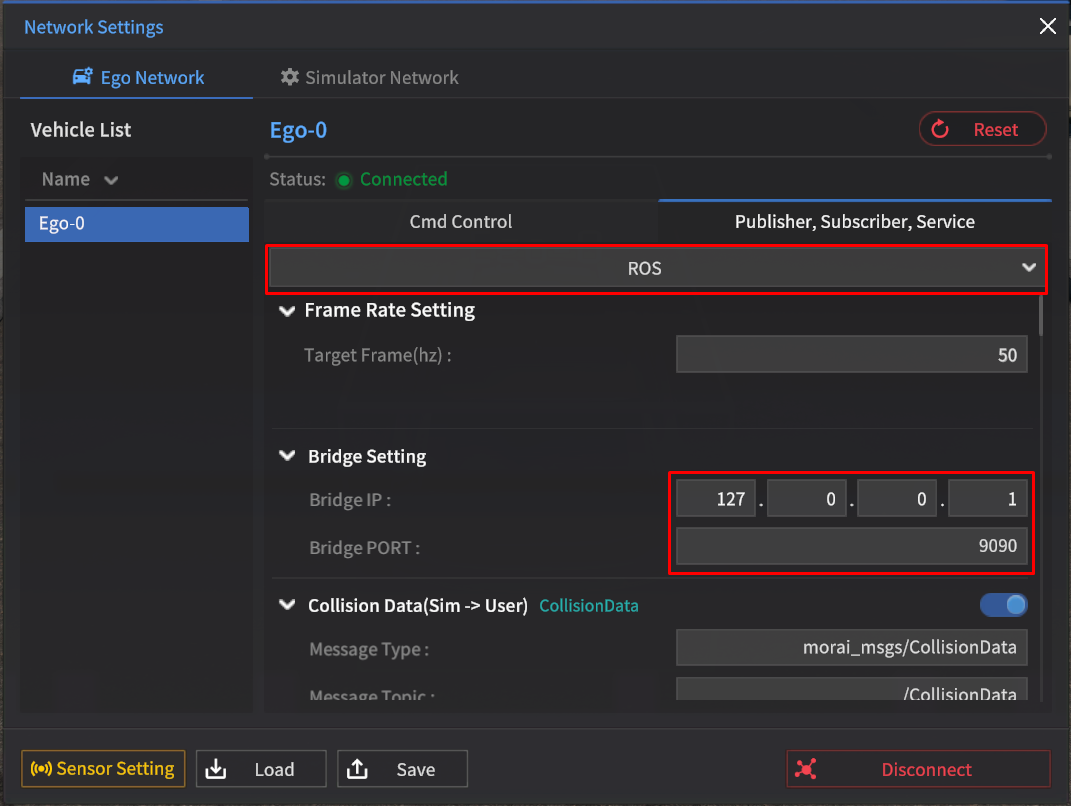Screen dimensions: 1071x806
Task: Select Ego-0 in the Vehicle List
Action: click(136, 224)
